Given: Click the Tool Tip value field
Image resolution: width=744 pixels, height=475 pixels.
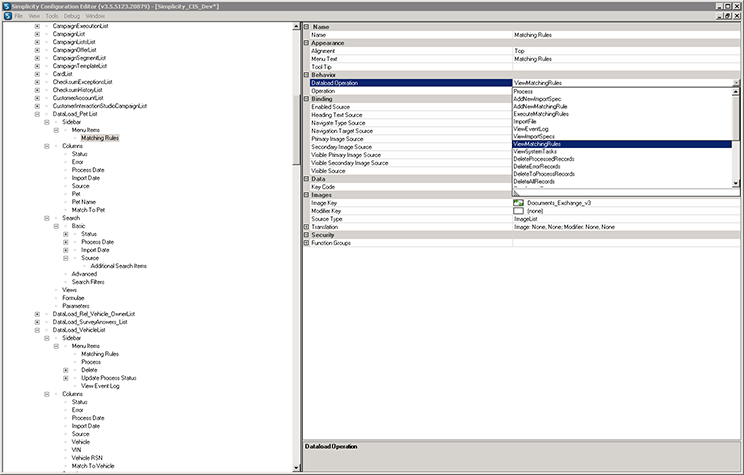Looking at the screenshot, I should pos(626,67).
